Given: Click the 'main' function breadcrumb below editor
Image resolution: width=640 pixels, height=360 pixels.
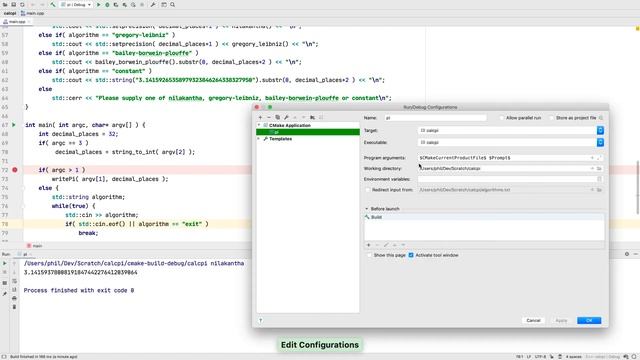Looking at the screenshot, I should [35, 246].
